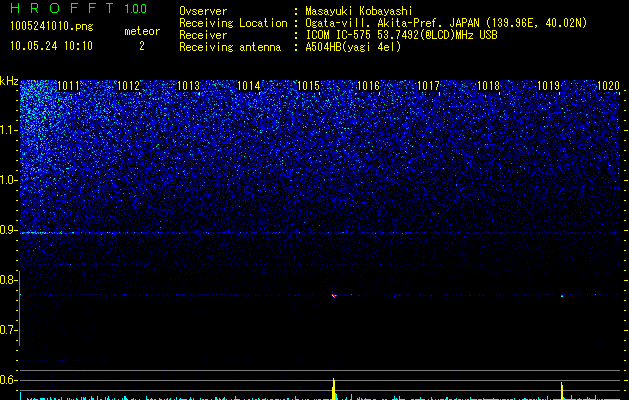The height and width of the screenshot is (400, 629).
Task: Click the 1015 time marker
Action: 308,86
